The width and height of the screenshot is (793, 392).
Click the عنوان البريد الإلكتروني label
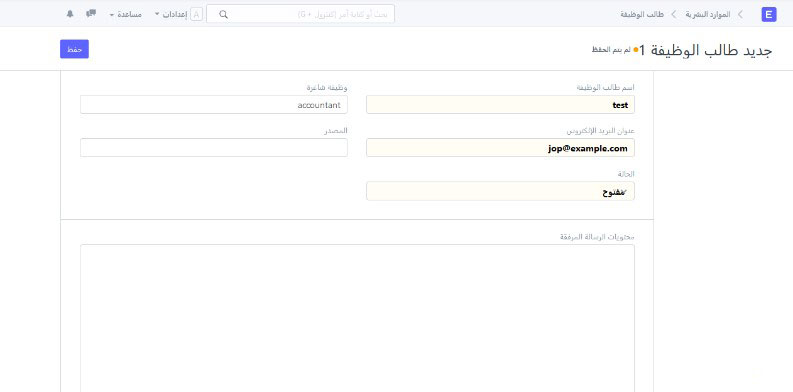pyautogui.click(x=600, y=130)
